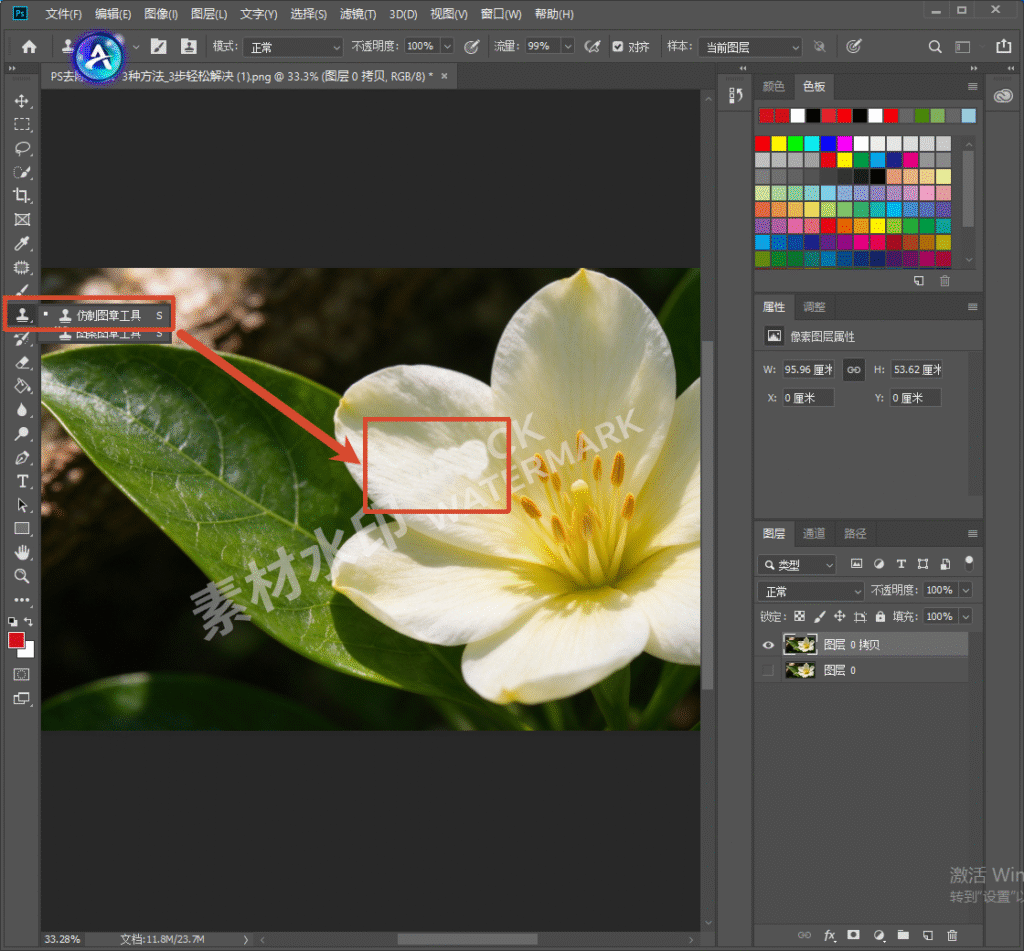
Task: Add a layer mask from Layers footer
Action: [x=853, y=935]
